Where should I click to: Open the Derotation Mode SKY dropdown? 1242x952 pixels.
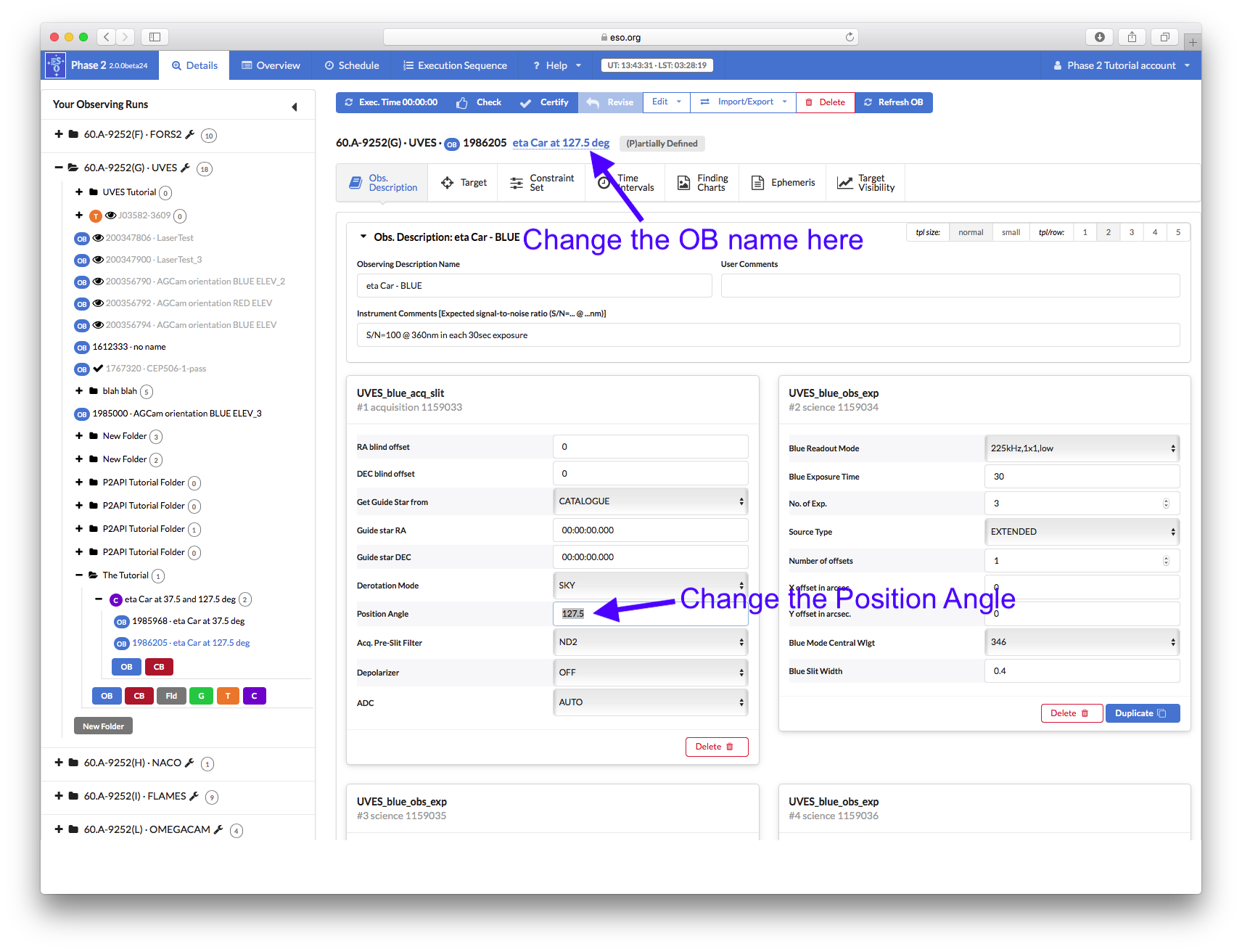(x=650, y=586)
